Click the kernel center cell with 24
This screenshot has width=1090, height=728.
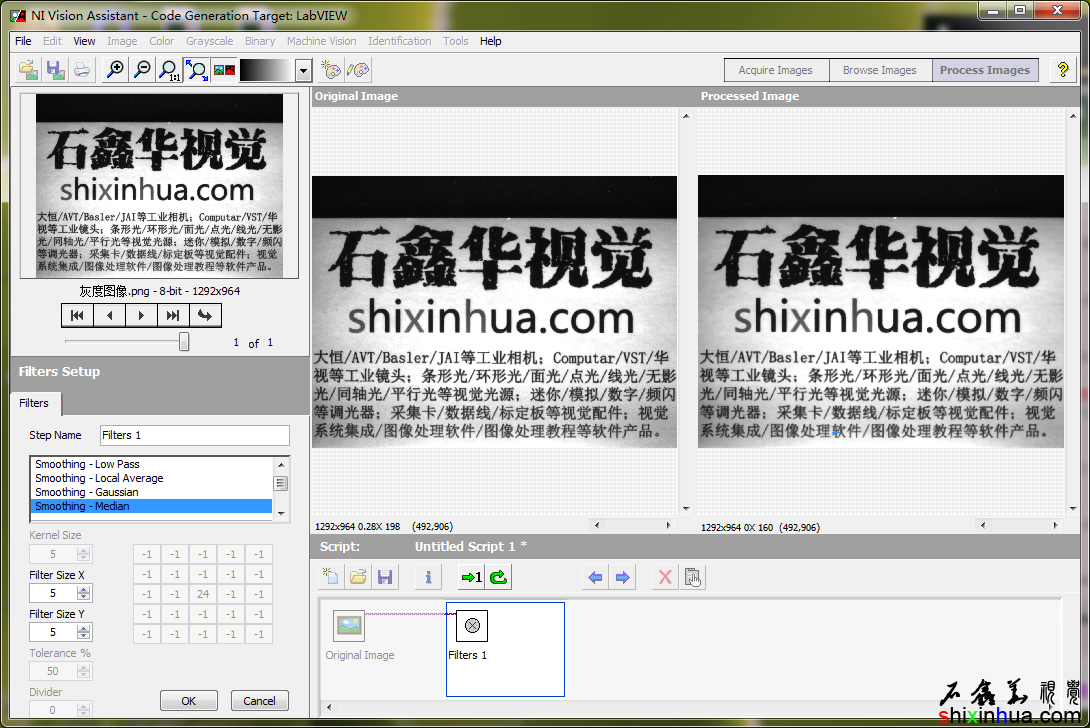click(203, 594)
